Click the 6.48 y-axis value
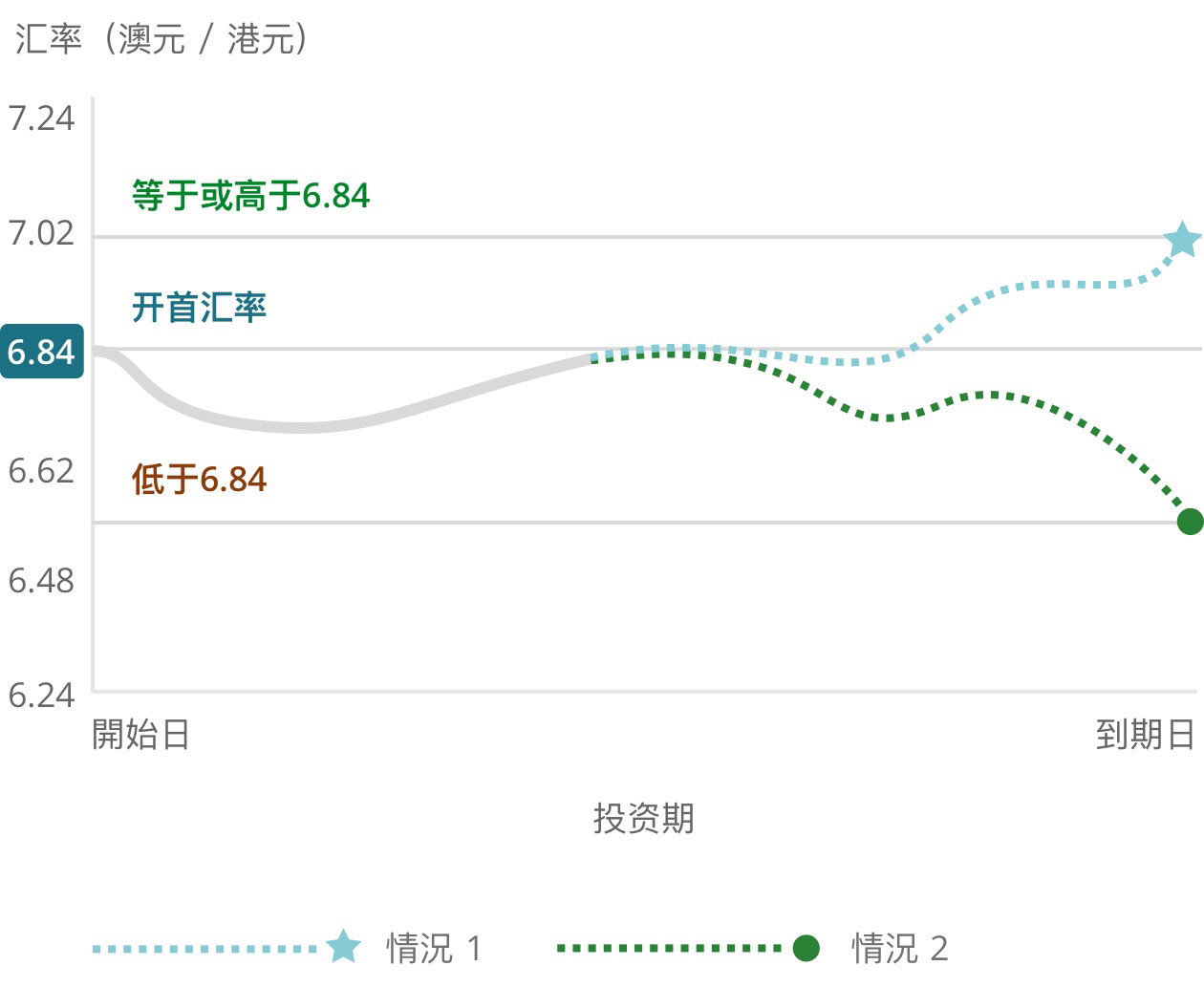Screen dimensions: 1204x987 click(41, 580)
